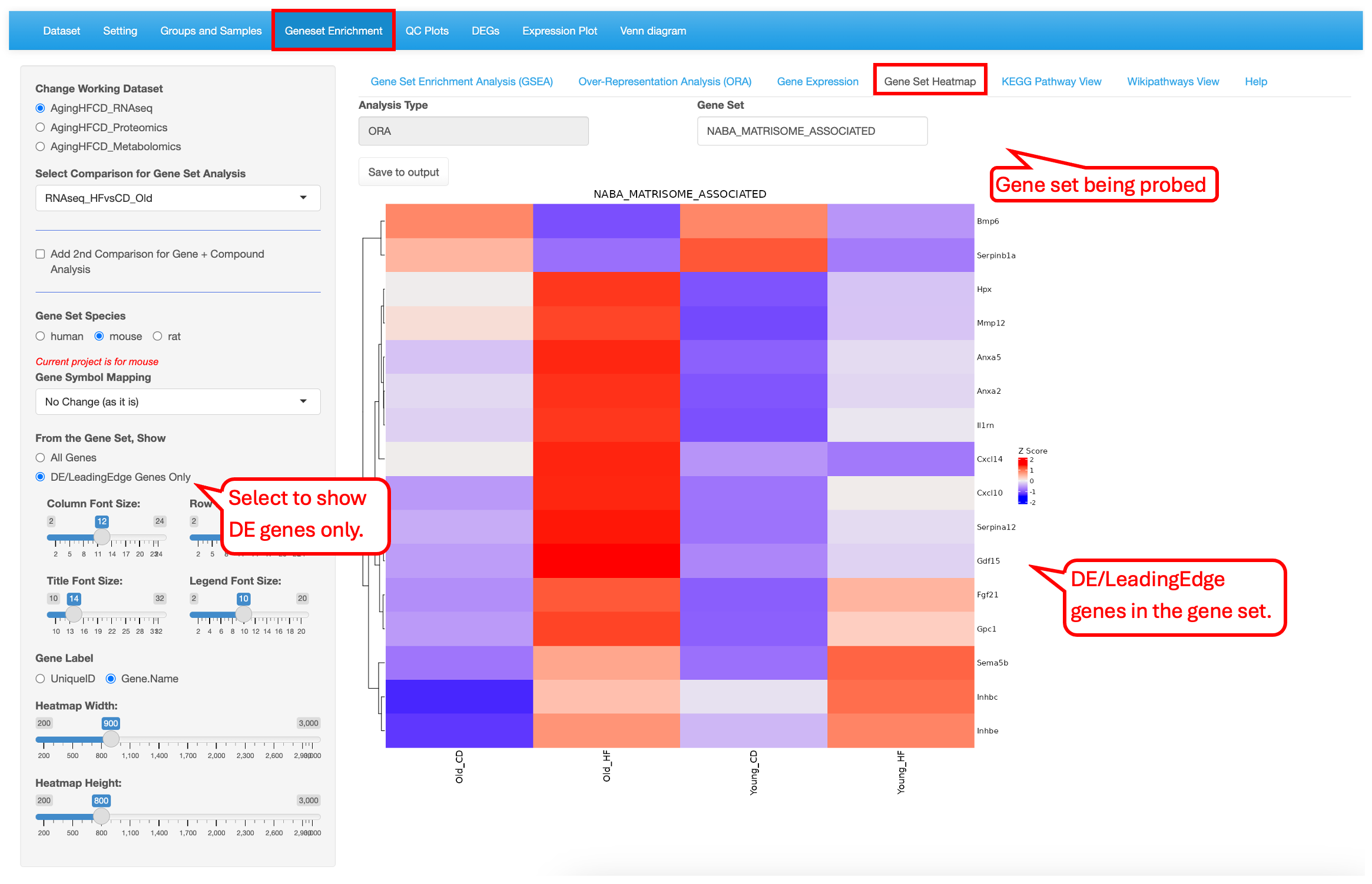Switch to Gene Expression subtab

pos(817,82)
